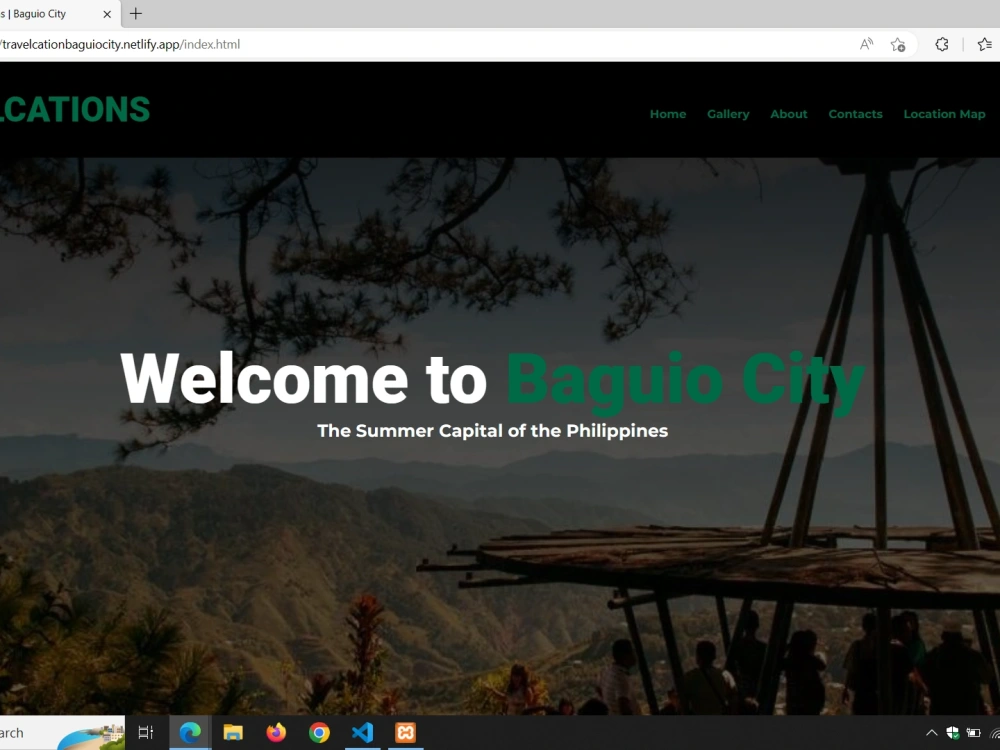This screenshot has width=1000, height=750.
Task: Expand hidden icons in the system tray
Action: pos(931,732)
